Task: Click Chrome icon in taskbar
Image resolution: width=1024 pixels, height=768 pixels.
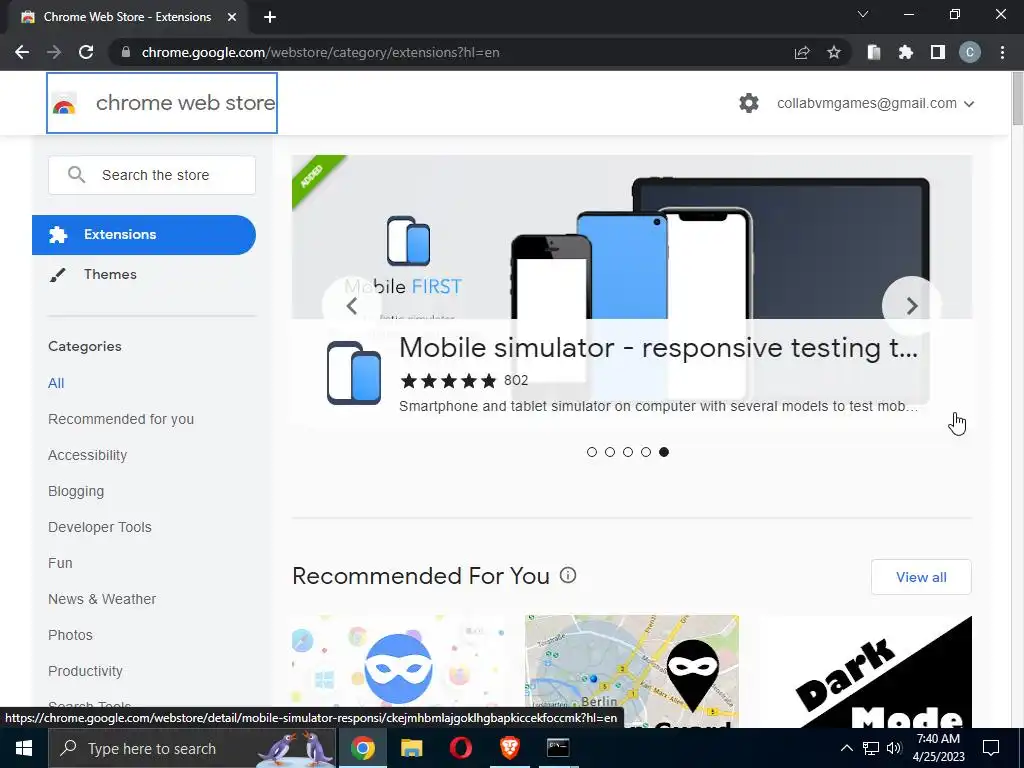Action: pyautogui.click(x=362, y=748)
